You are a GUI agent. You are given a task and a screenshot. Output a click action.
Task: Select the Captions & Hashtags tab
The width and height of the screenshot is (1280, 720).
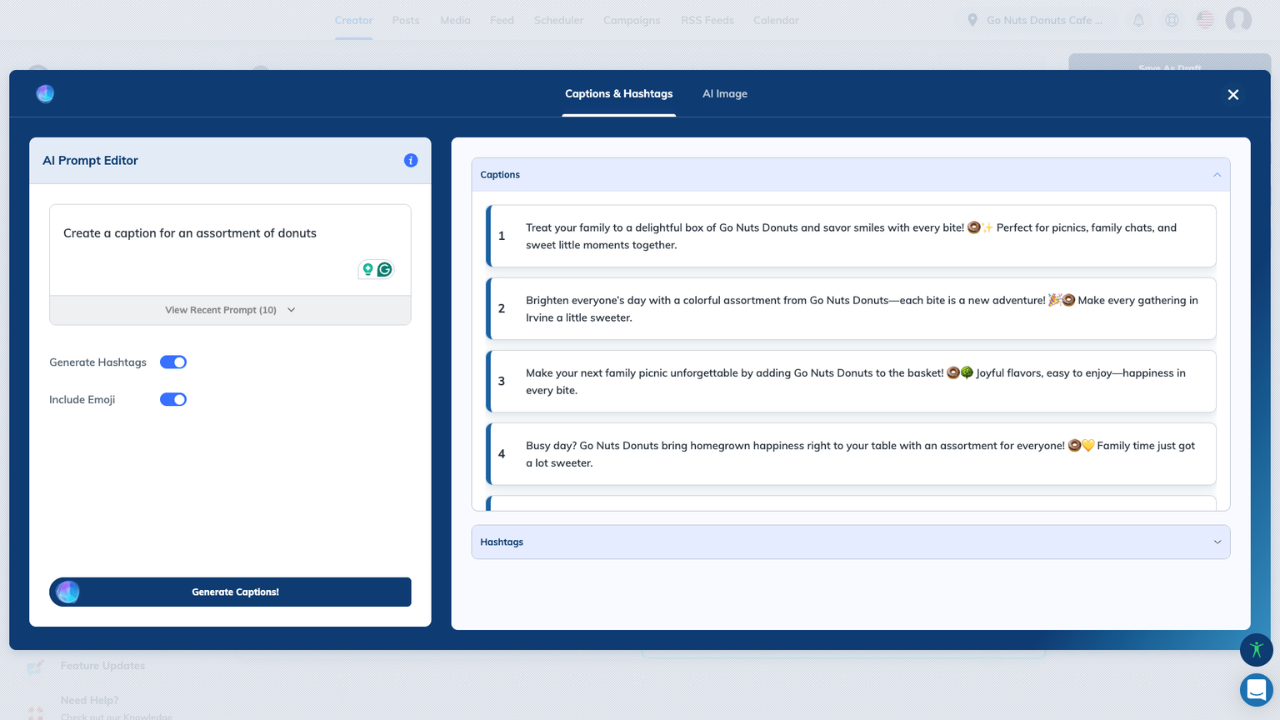pyautogui.click(x=618, y=94)
